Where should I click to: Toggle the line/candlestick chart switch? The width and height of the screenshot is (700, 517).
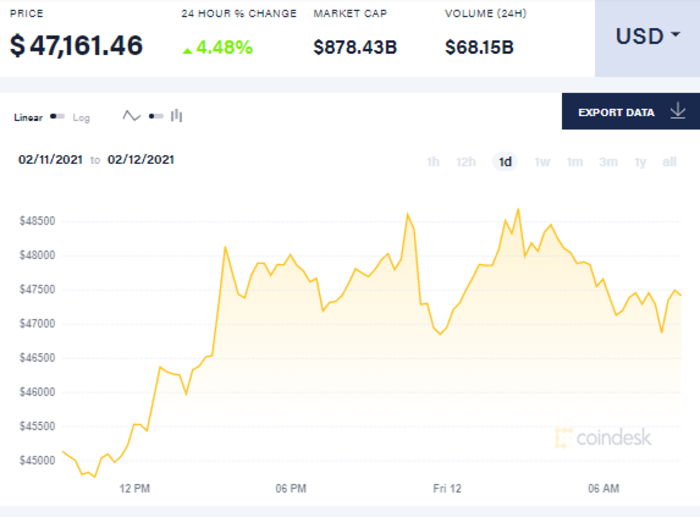155,116
